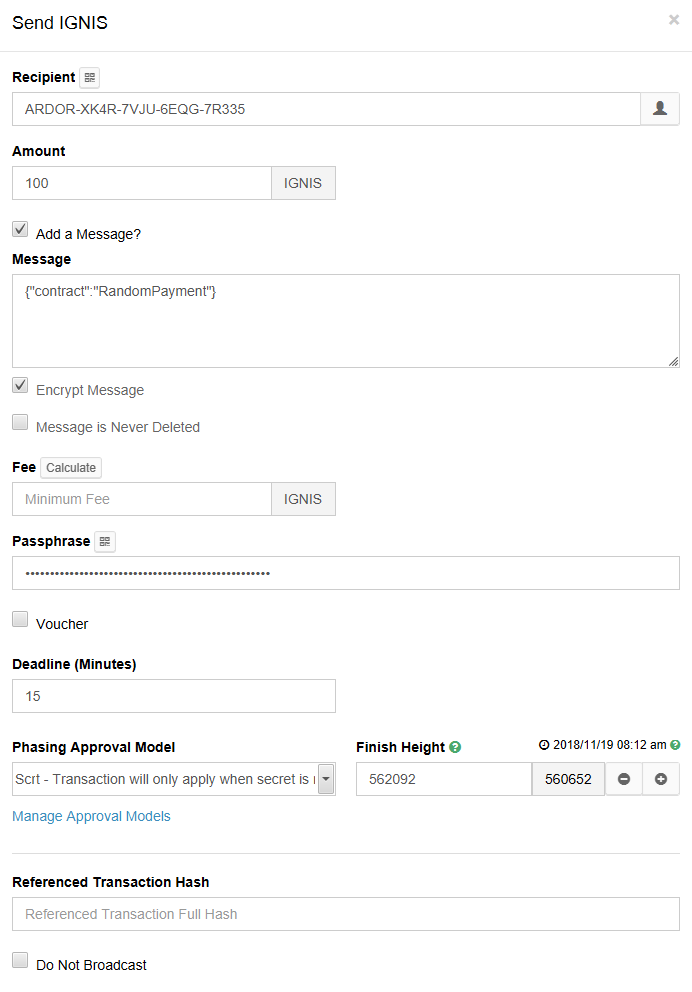Decrease finish height with minus button
The width and height of the screenshot is (692, 992).
[x=624, y=779]
